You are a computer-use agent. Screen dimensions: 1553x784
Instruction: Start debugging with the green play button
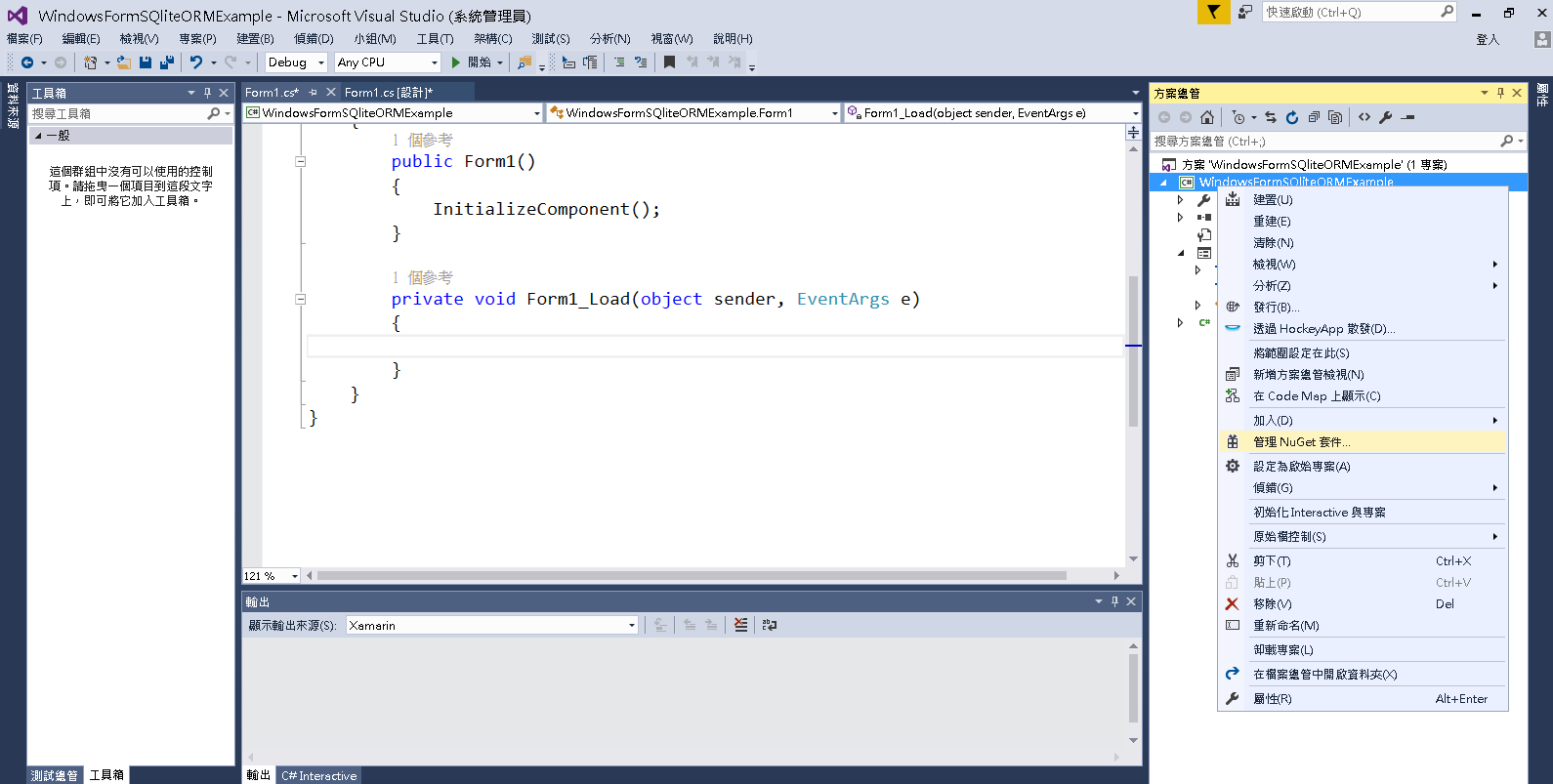[455, 62]
